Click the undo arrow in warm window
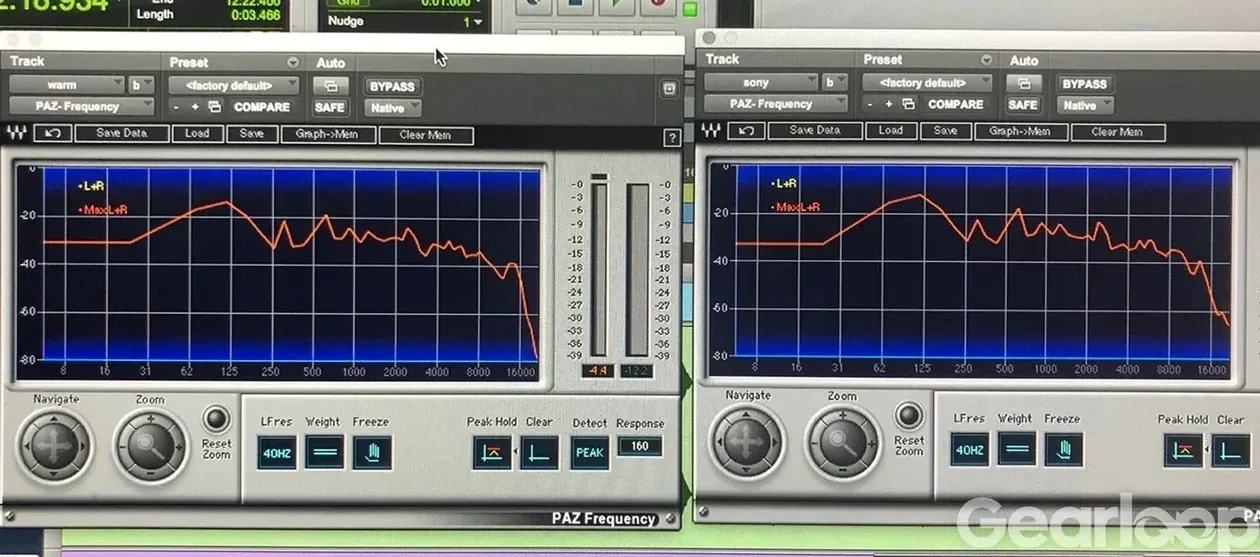Viewport: 1260px width, 557px height. 52,133
